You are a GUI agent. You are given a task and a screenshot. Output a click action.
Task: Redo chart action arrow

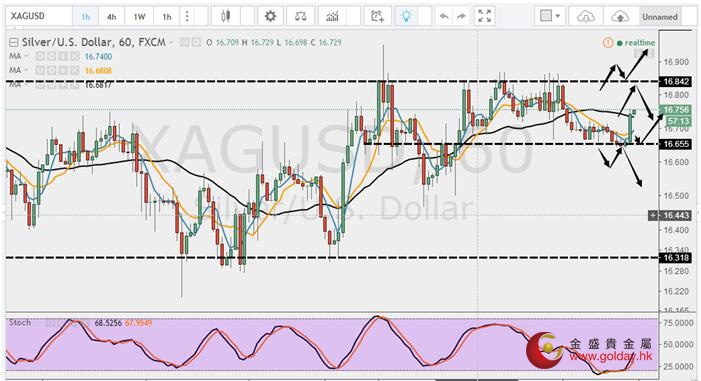pyautogui.click(x=461, y=17)
